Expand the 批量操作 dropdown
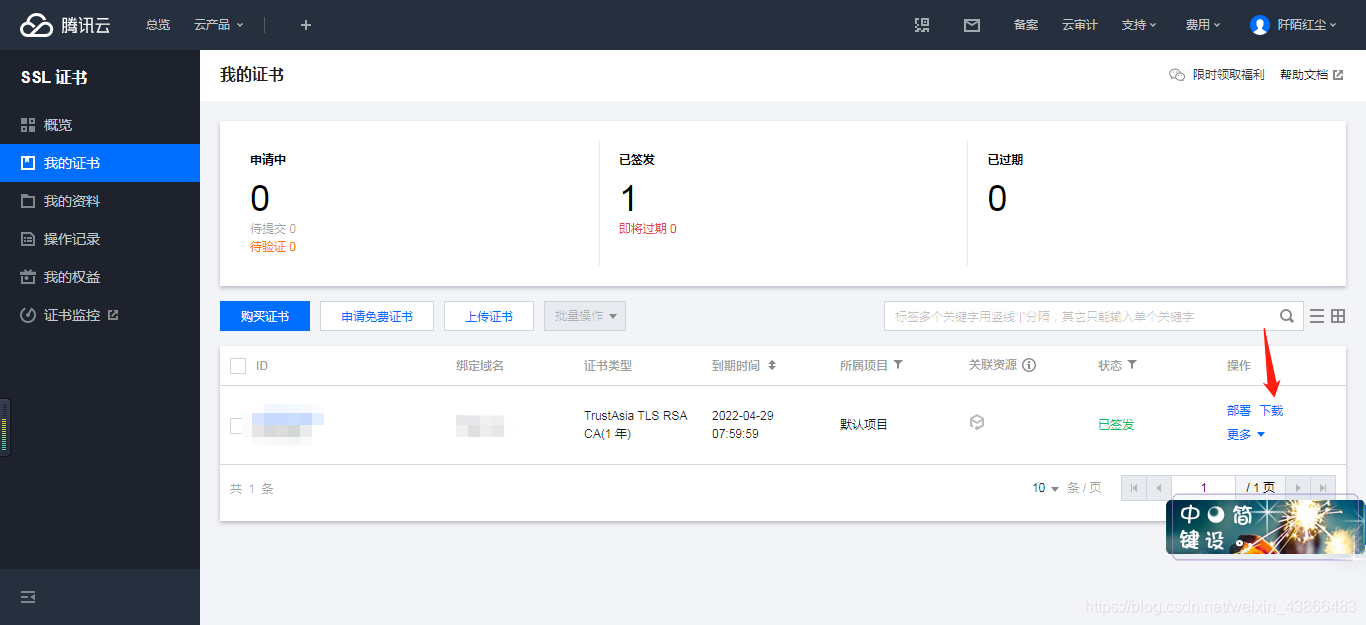The image size is (1366, 625). [584, 315]
